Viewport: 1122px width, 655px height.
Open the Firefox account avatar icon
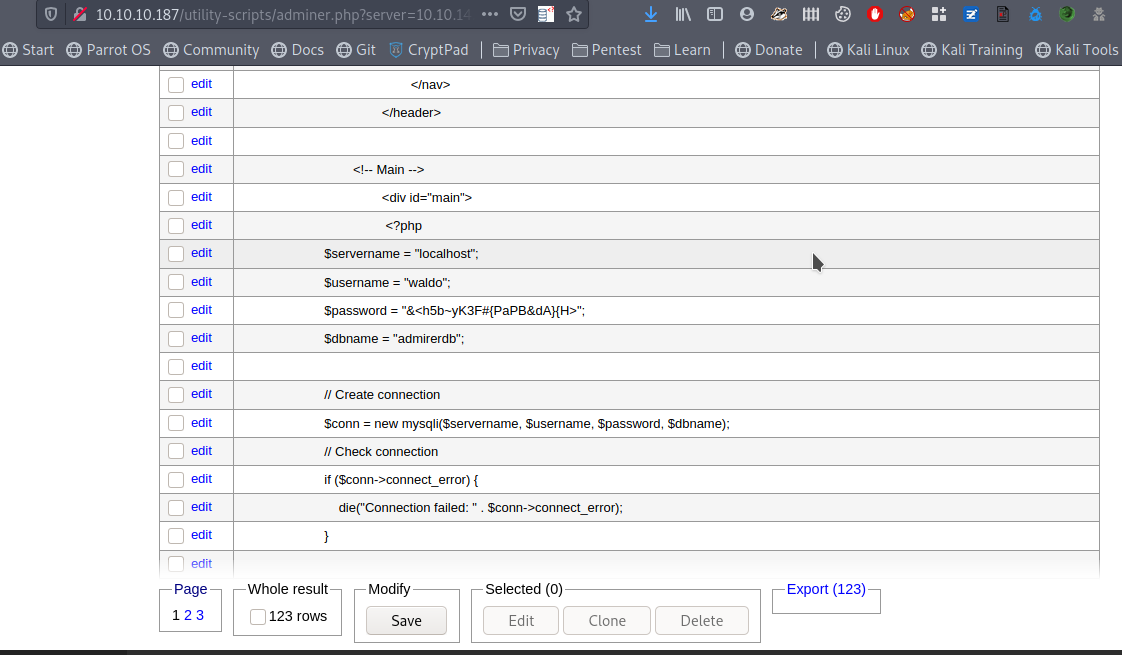click(746, 14)
